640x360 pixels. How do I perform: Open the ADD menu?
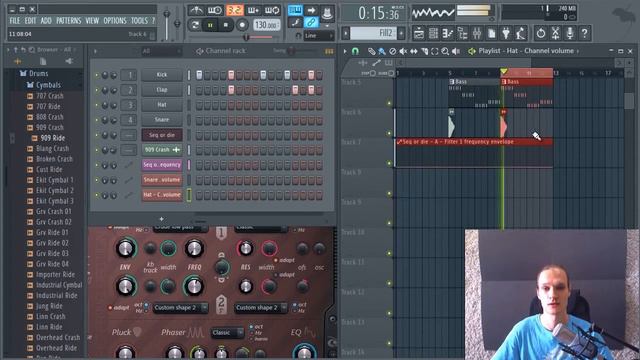click(x=46, y=21)
